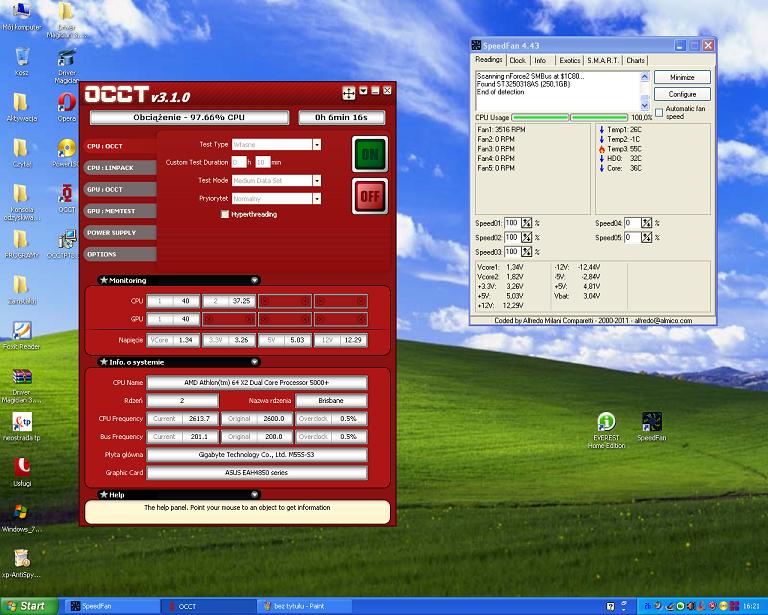Image resolution: width=768 pixels, height=615 pixels.
Task: Adjust the Speed01 spinner in SpeedFan
Action: coord(527,223)
